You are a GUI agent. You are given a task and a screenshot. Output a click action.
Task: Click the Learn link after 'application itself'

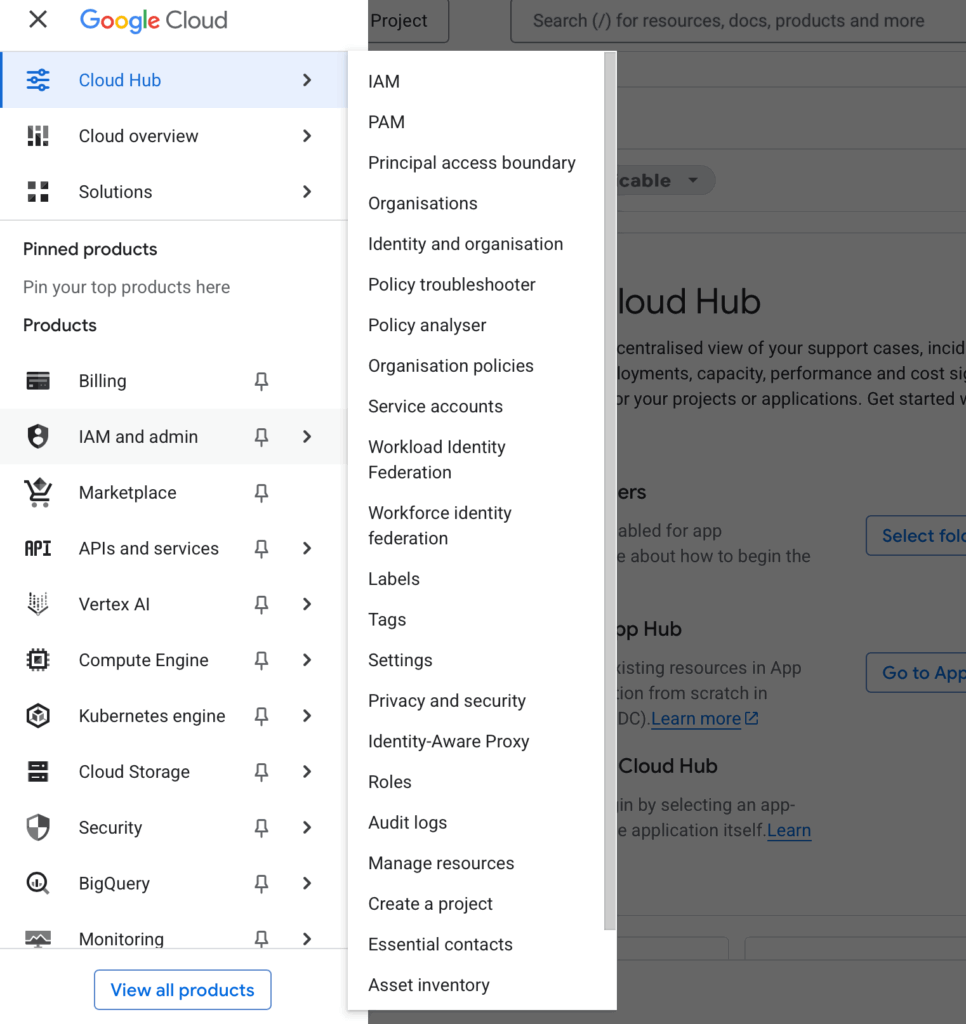tap(789, 830)
